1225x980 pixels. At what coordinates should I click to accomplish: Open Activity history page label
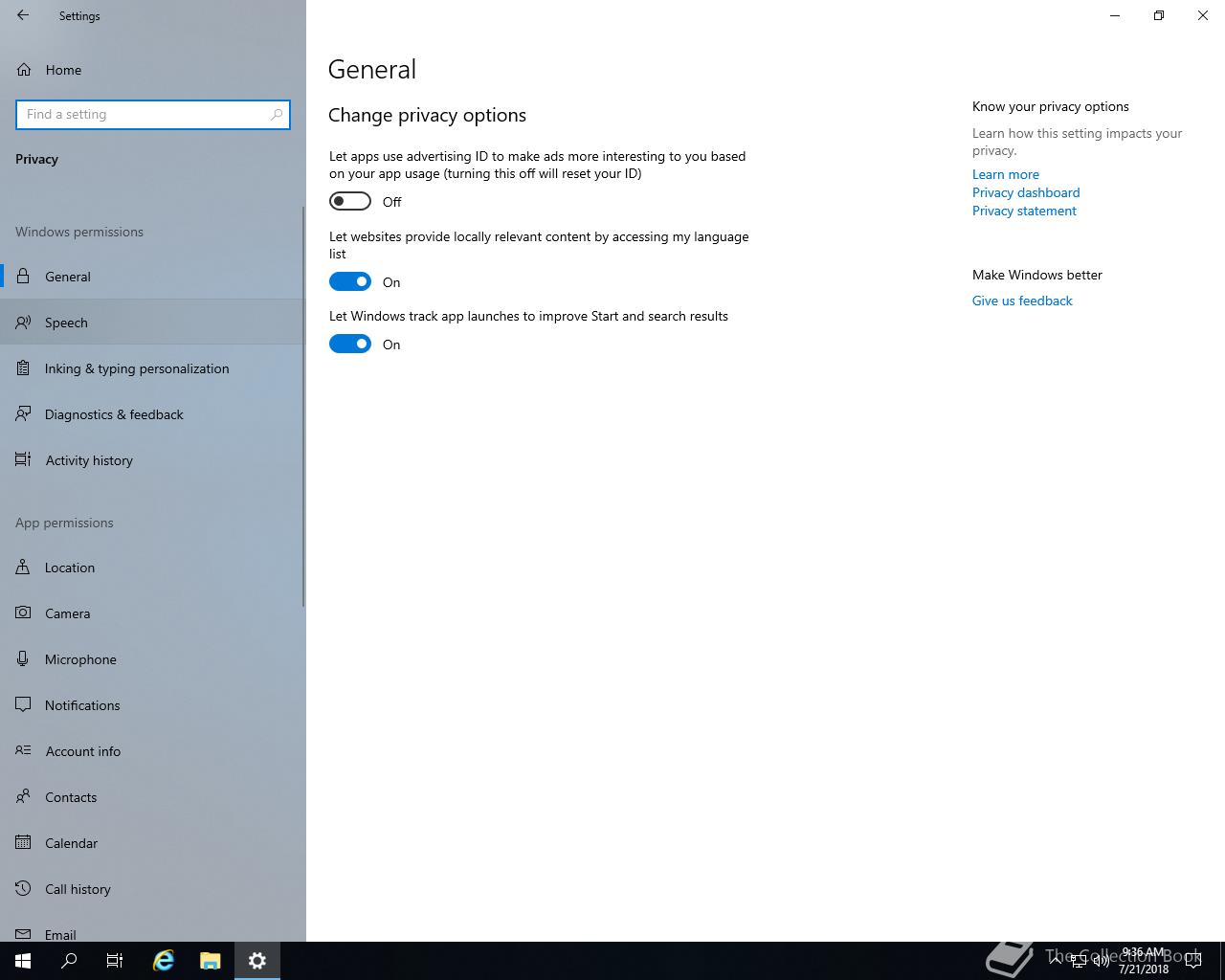click(89, 460)
